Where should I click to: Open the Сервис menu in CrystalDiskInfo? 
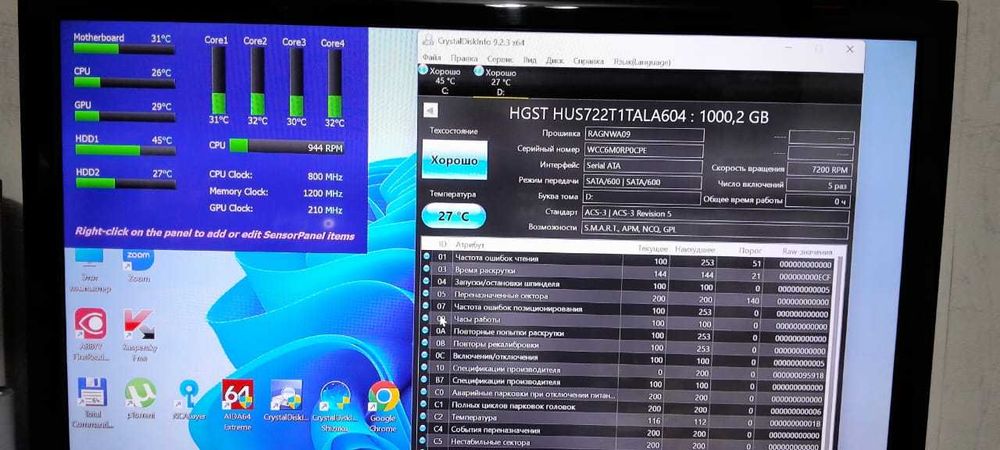[x=500, y=59]
